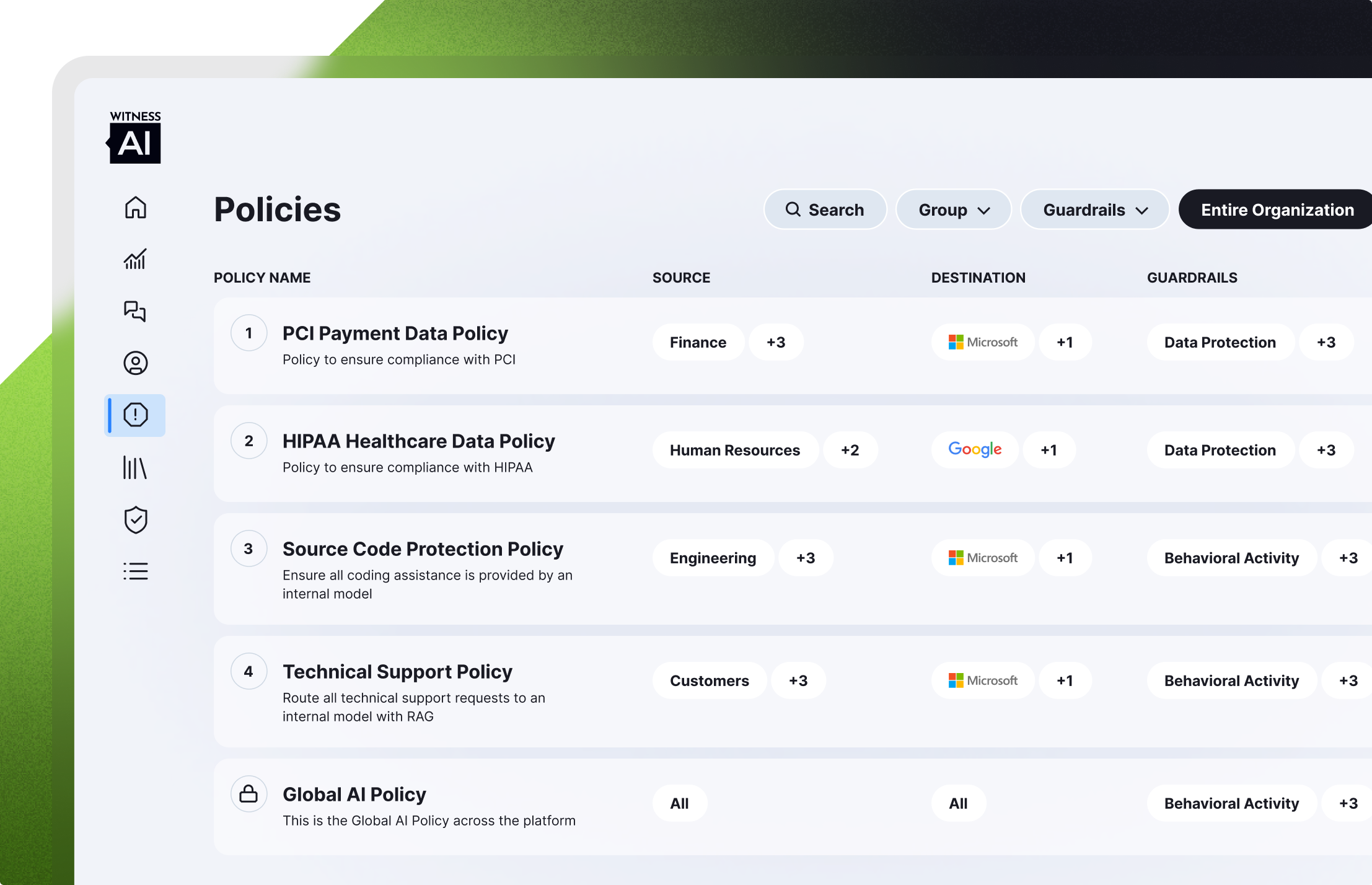
Task: Click Data Protection chip in PCI Payment row
Action: click(1220, 342)
